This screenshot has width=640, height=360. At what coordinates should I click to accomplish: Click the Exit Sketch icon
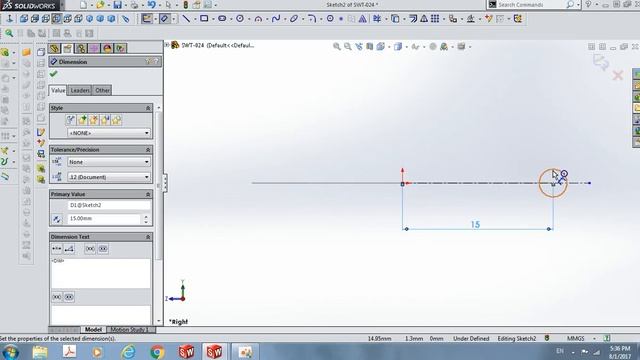coord(147,19)
